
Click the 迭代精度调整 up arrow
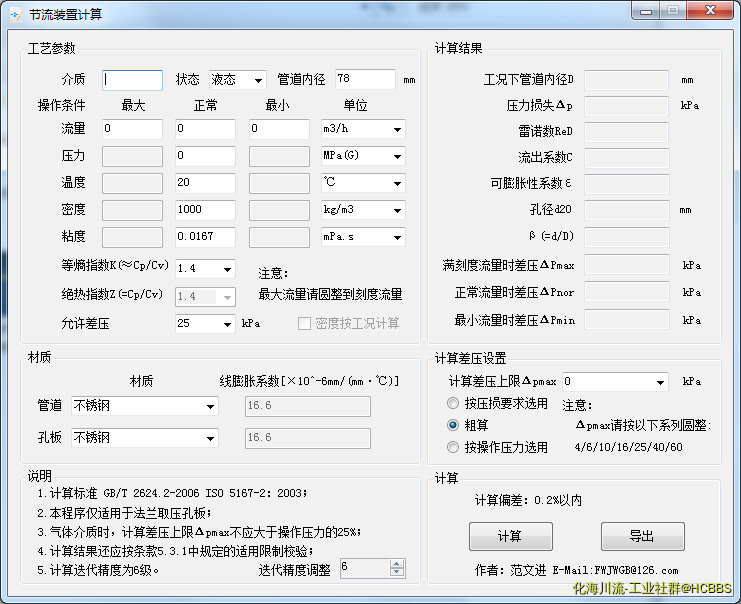(397, 564)
